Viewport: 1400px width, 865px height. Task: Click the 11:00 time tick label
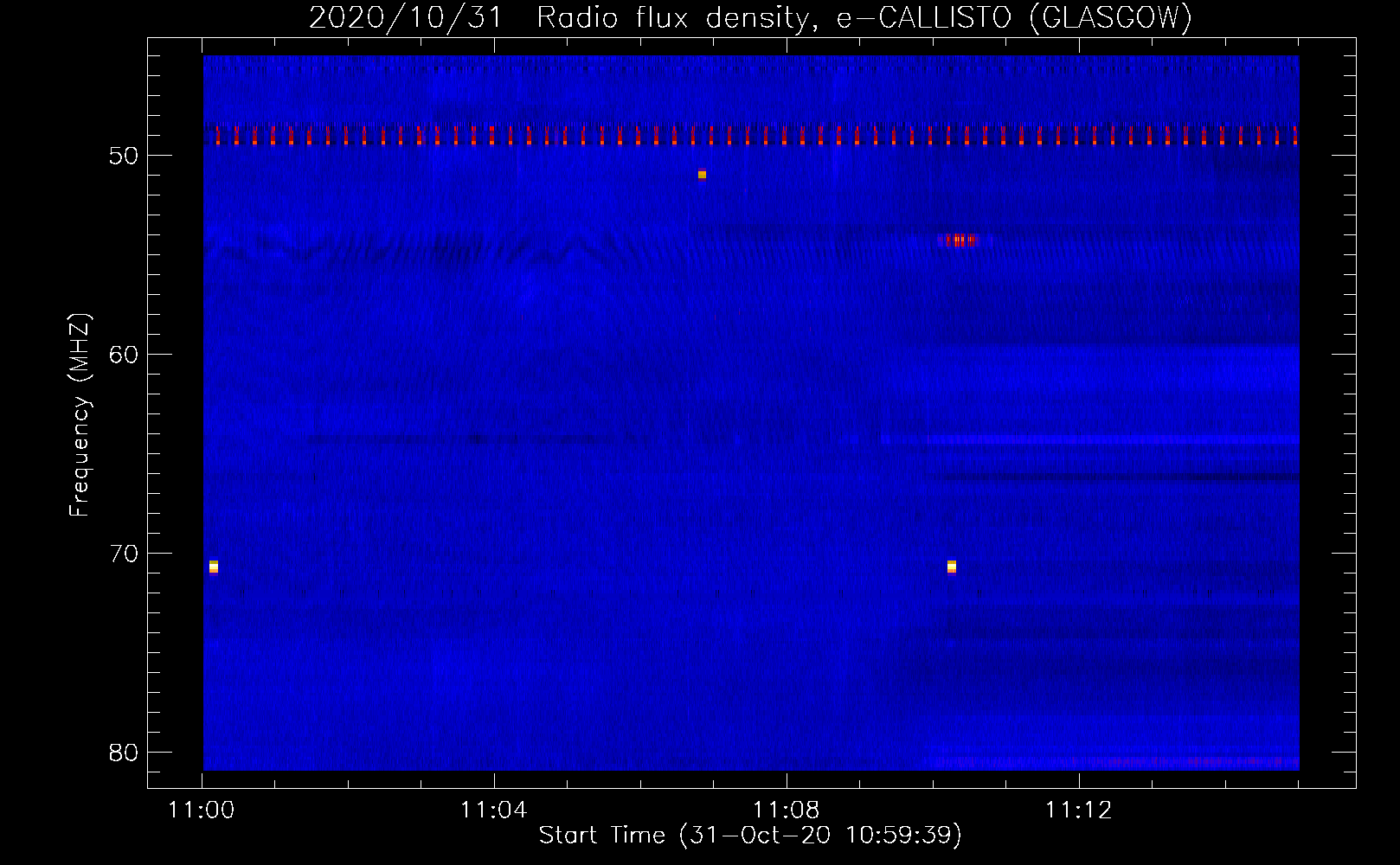(x=202, y=811)
